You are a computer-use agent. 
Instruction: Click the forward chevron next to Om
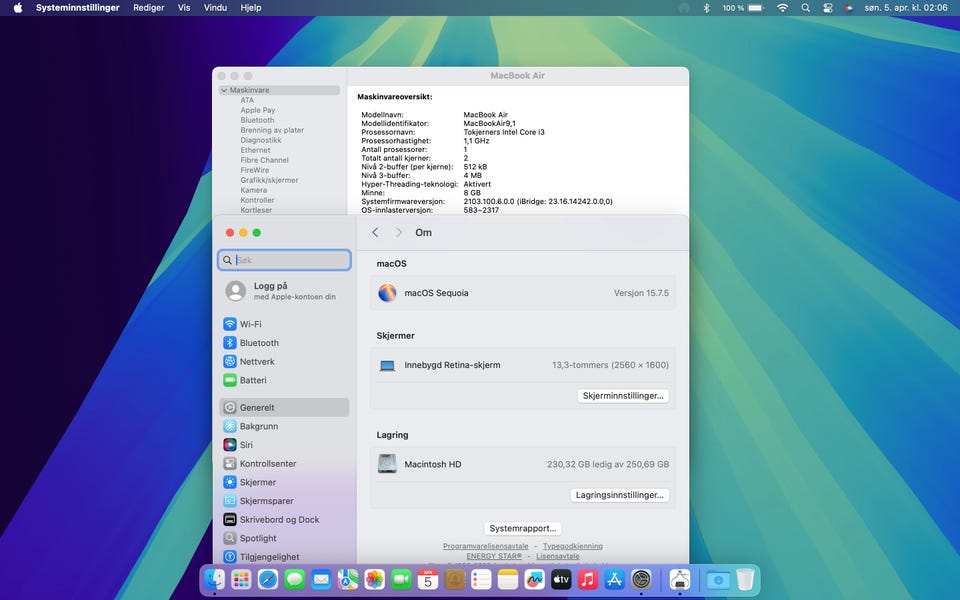pyautogui.click(x=399, y=233)
